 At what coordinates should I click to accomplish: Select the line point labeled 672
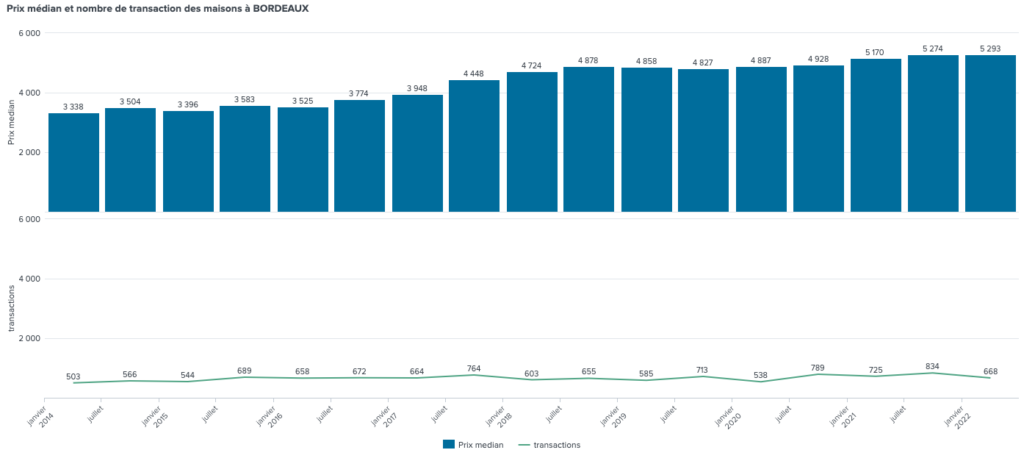pos(359,377)
